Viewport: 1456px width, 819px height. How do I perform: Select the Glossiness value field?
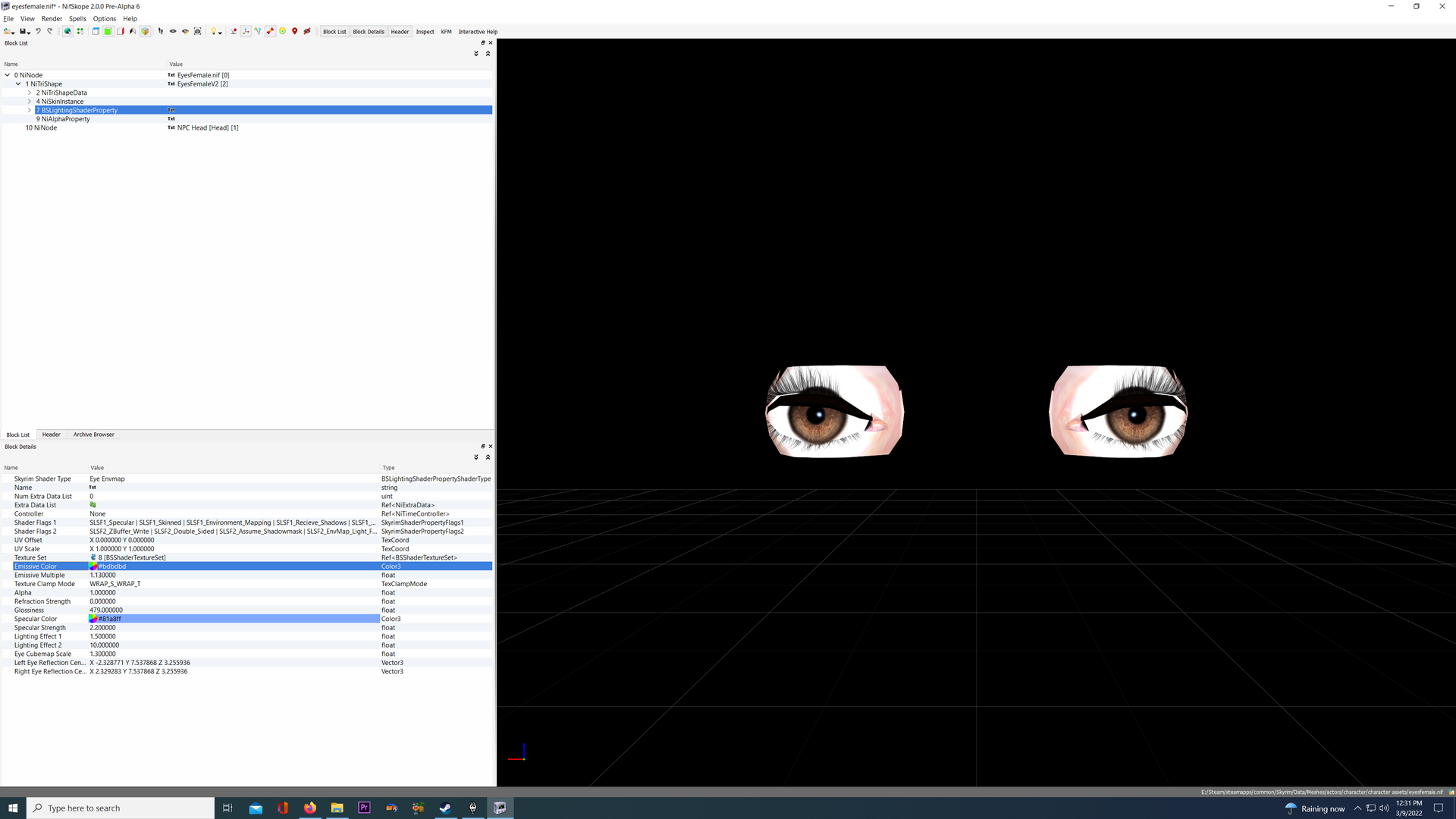234,610
